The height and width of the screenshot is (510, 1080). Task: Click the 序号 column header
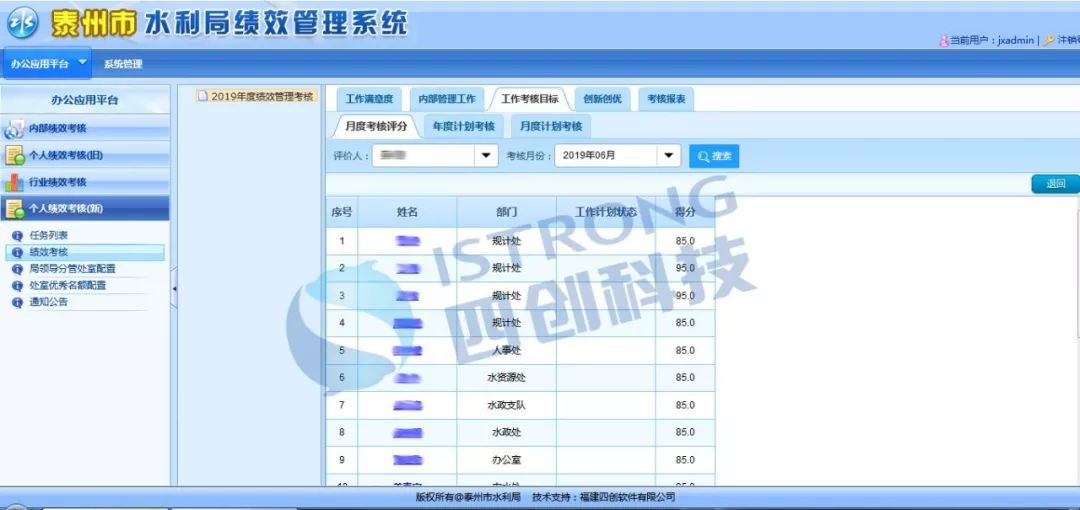point(342,212)
